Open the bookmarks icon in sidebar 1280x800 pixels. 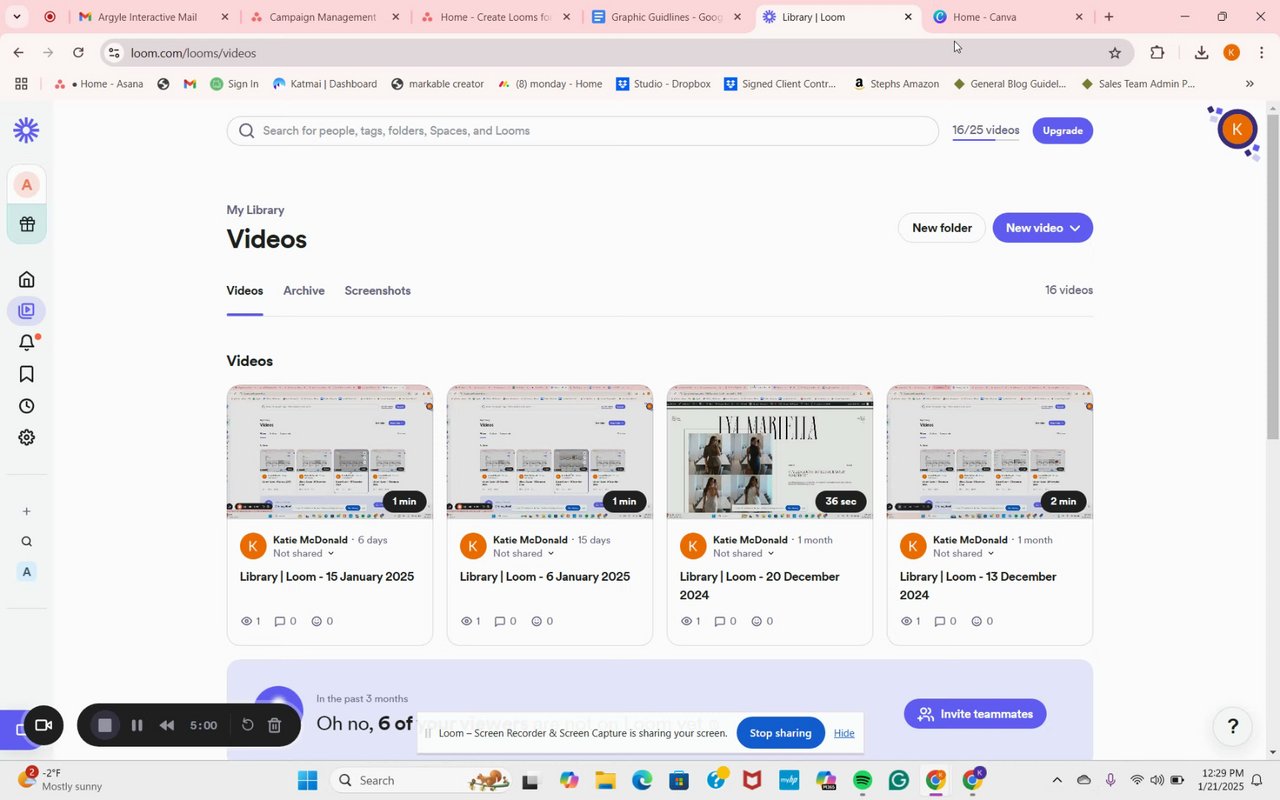(27, 374)
